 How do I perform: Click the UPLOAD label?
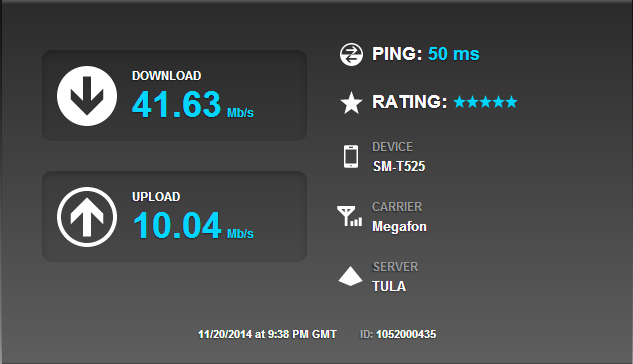(156, 197)
